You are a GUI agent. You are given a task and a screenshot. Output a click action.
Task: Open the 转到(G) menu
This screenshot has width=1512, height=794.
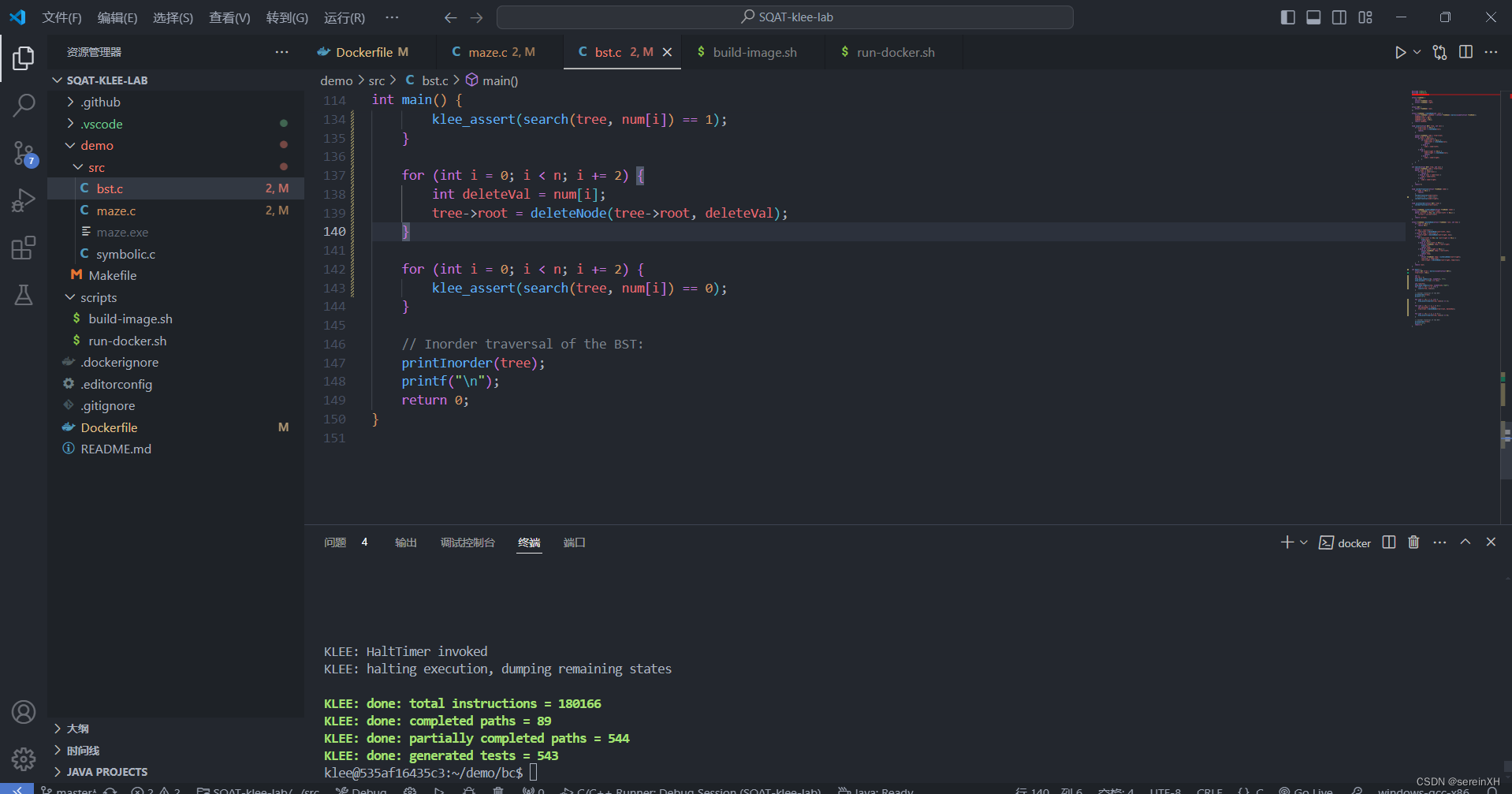coord(287,17)
